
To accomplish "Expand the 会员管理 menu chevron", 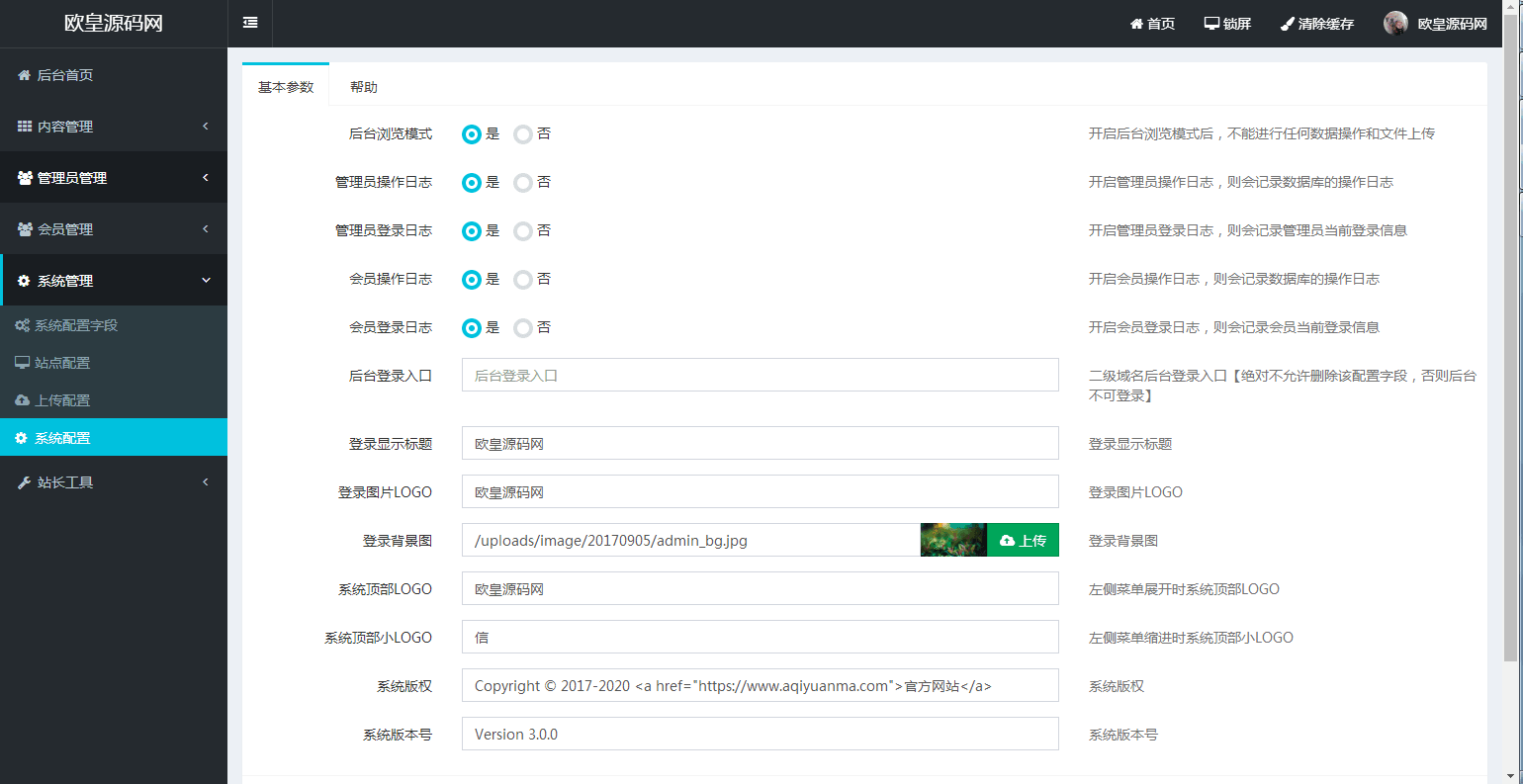I will [x=206, y=228].
